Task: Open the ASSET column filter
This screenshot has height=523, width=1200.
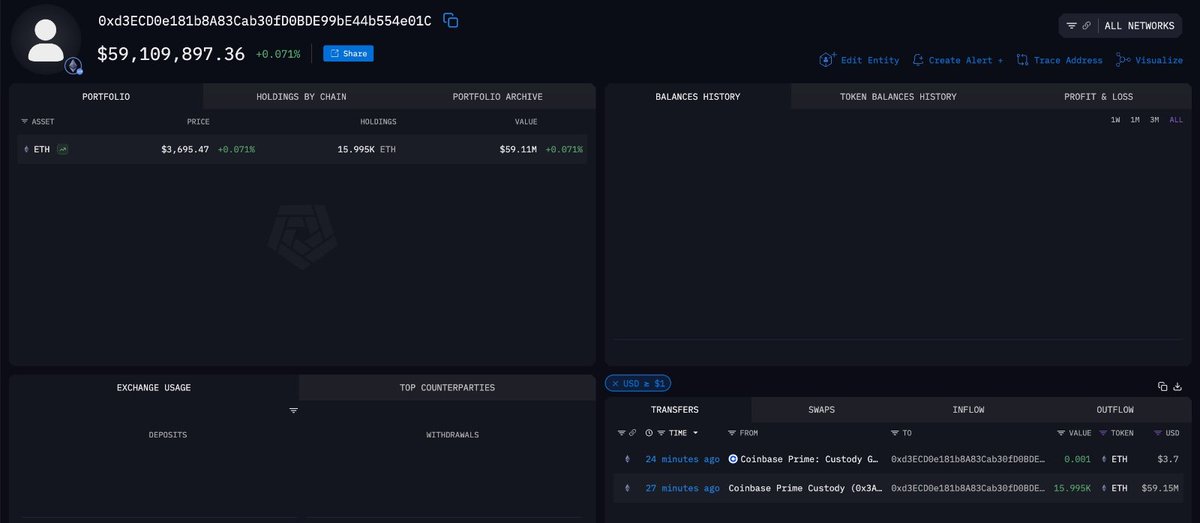Action: pos(24,122)
